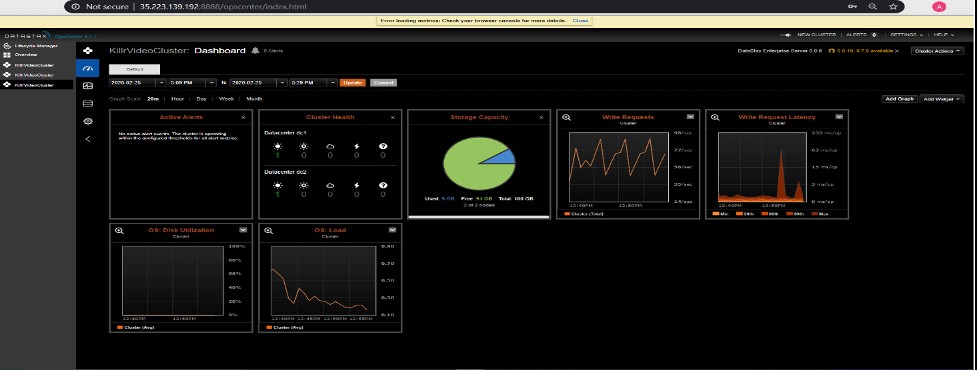This screenshot has height=370, width=977.
Task: Click dc2 cloud status icon
Action: click(x=330, y=185)
